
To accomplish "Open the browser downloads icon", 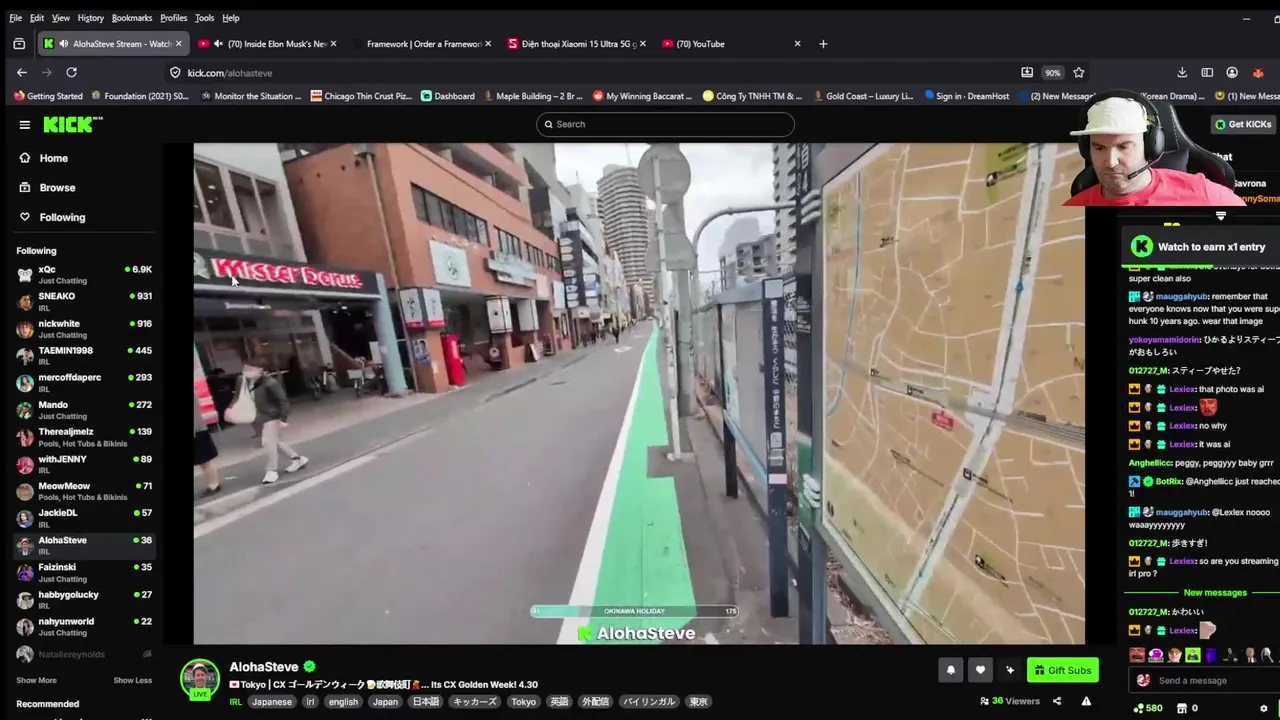I will pyautogui.click(x=1182, y=72).
